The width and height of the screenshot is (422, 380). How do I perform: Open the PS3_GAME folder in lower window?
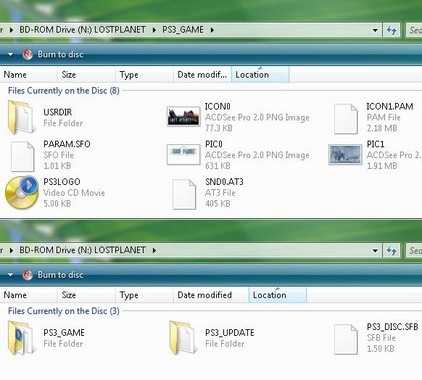[x=21, y=338]
